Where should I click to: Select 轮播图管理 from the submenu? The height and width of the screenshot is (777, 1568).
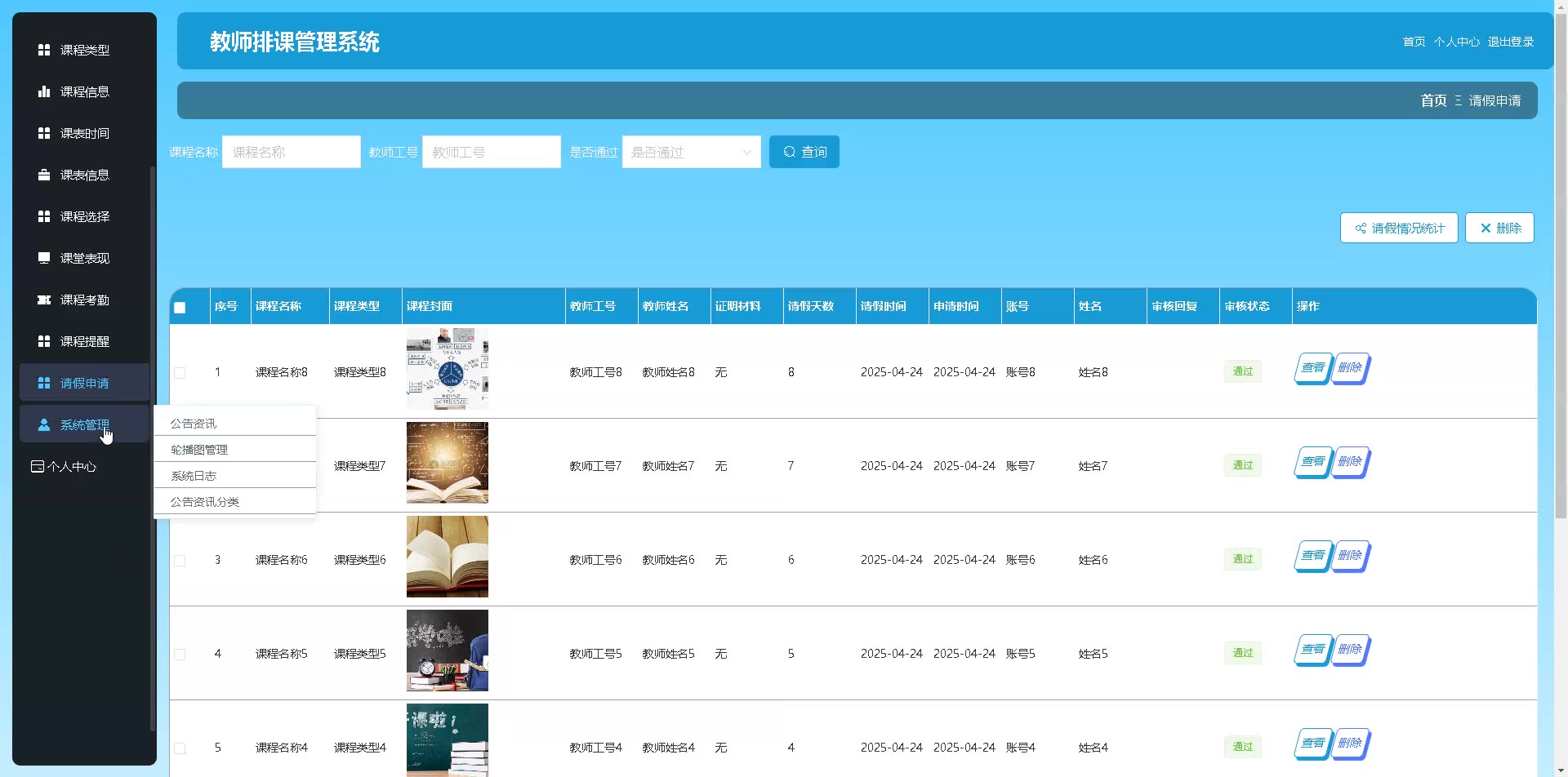[199, 450]
